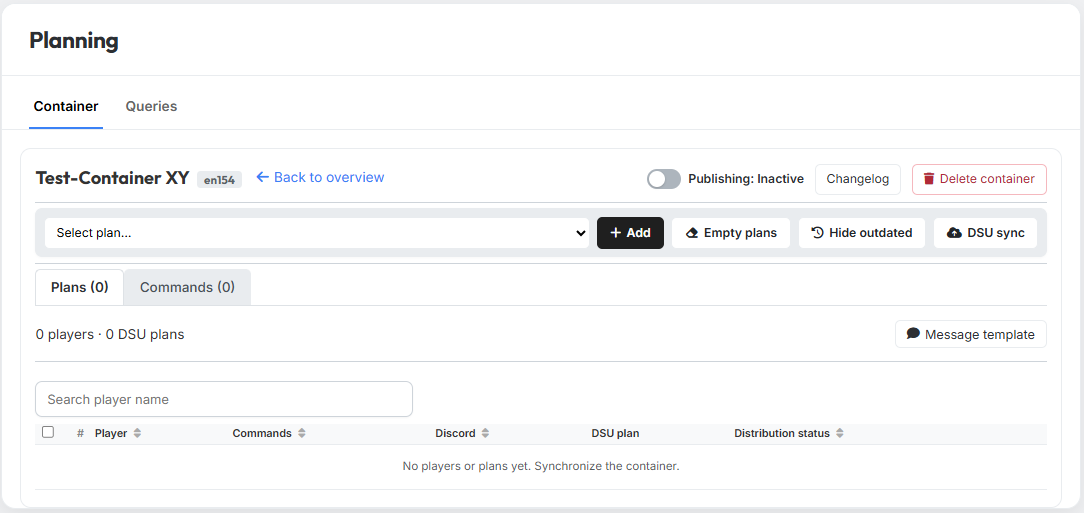The image size is (1084, 513).
Task: Open the Changelog
Action: (858, 179)
